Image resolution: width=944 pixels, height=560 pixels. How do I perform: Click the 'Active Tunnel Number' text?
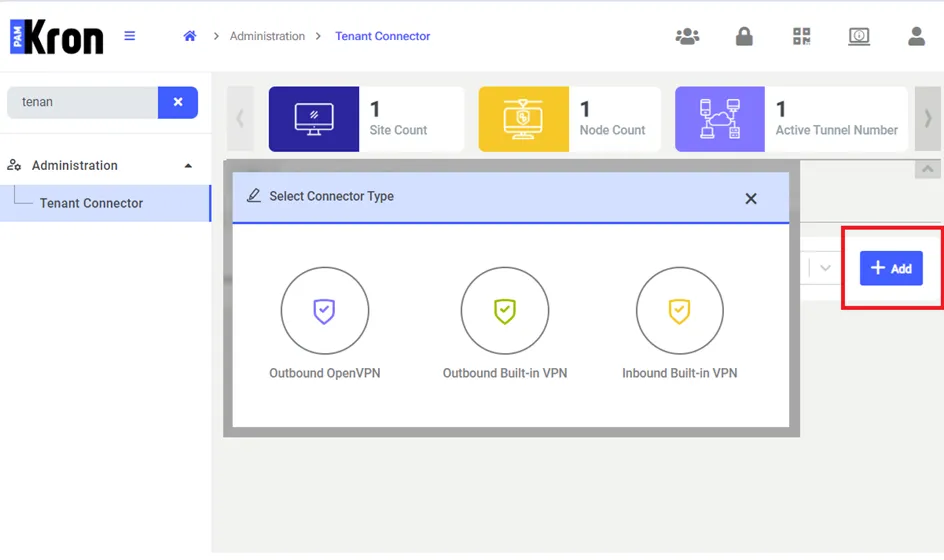[x=837, y=130]
